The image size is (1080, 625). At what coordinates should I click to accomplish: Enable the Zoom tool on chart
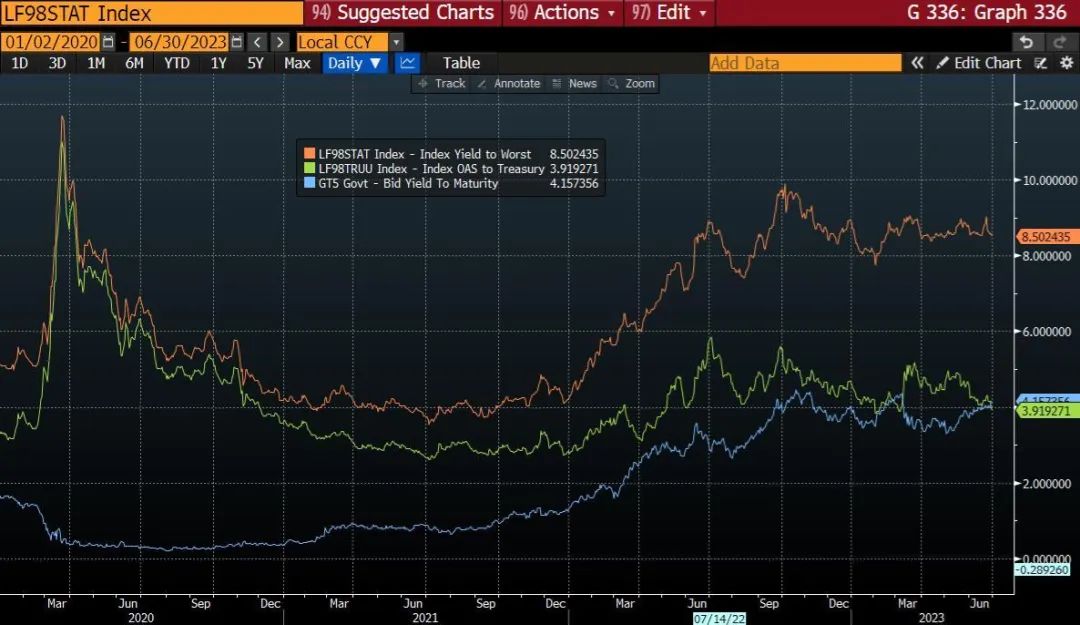[x=631, y=84]
